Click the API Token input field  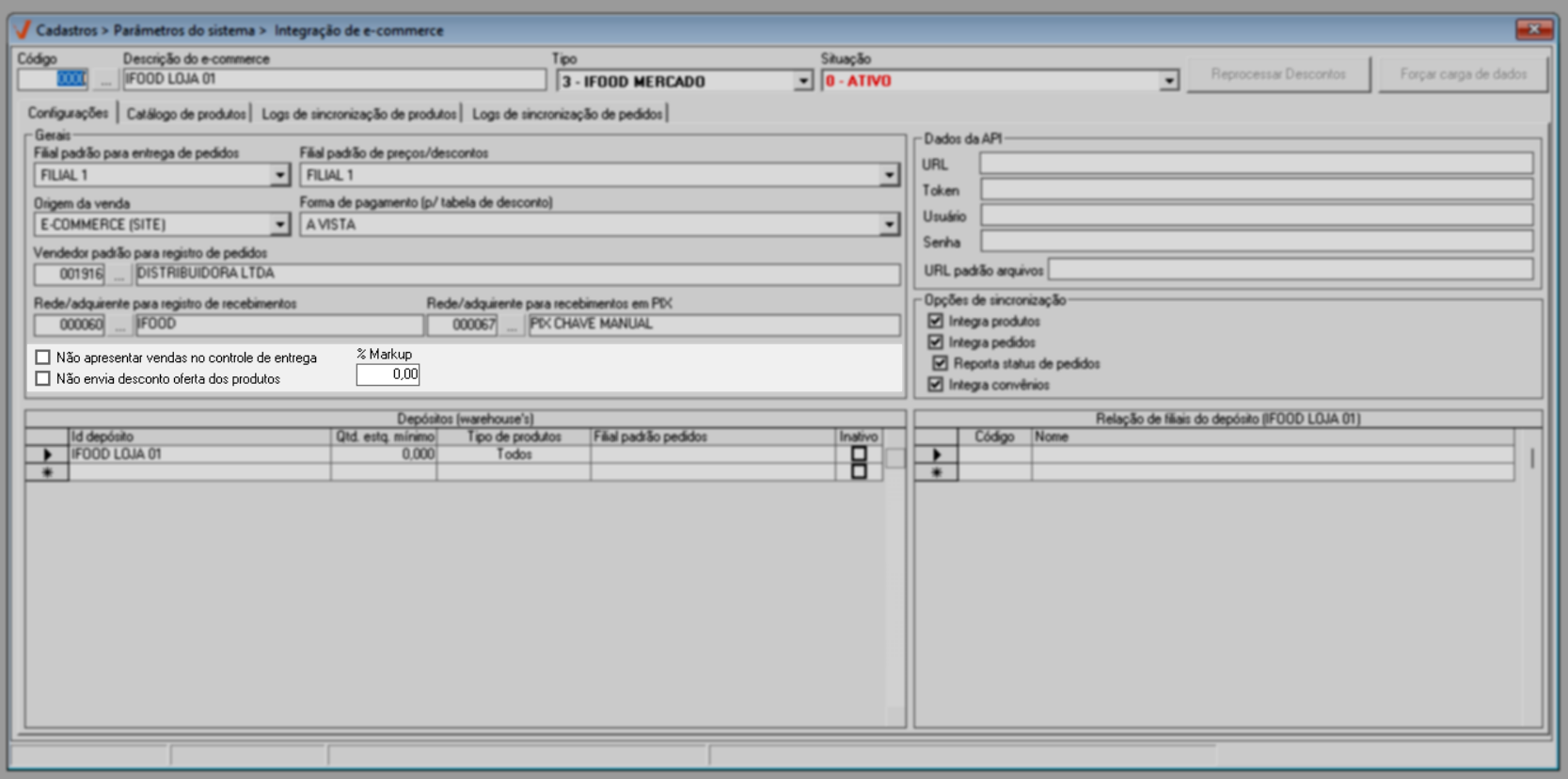(1257, 190)
